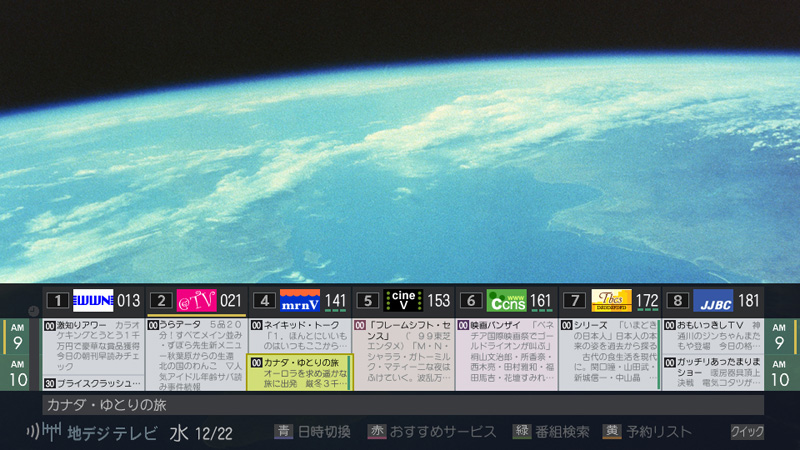This screenshot has height=450, width=800.
Task: Select channel number 021
Action: pyautogui.click(x=231, y=301)
